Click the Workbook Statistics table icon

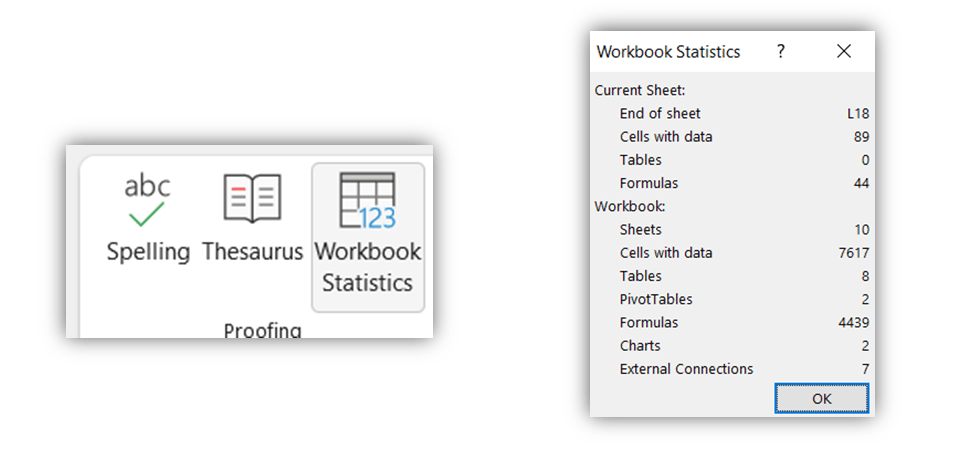click(x=367, y=200)
